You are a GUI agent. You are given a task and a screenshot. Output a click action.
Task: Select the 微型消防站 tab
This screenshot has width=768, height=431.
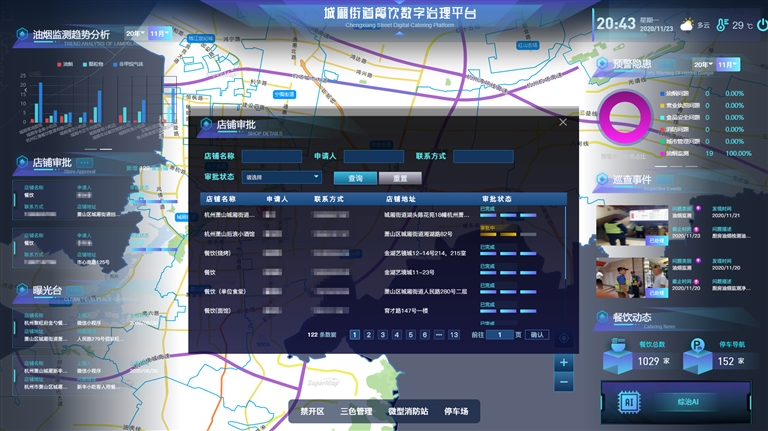pyautogui.click(x=408, y=411)
